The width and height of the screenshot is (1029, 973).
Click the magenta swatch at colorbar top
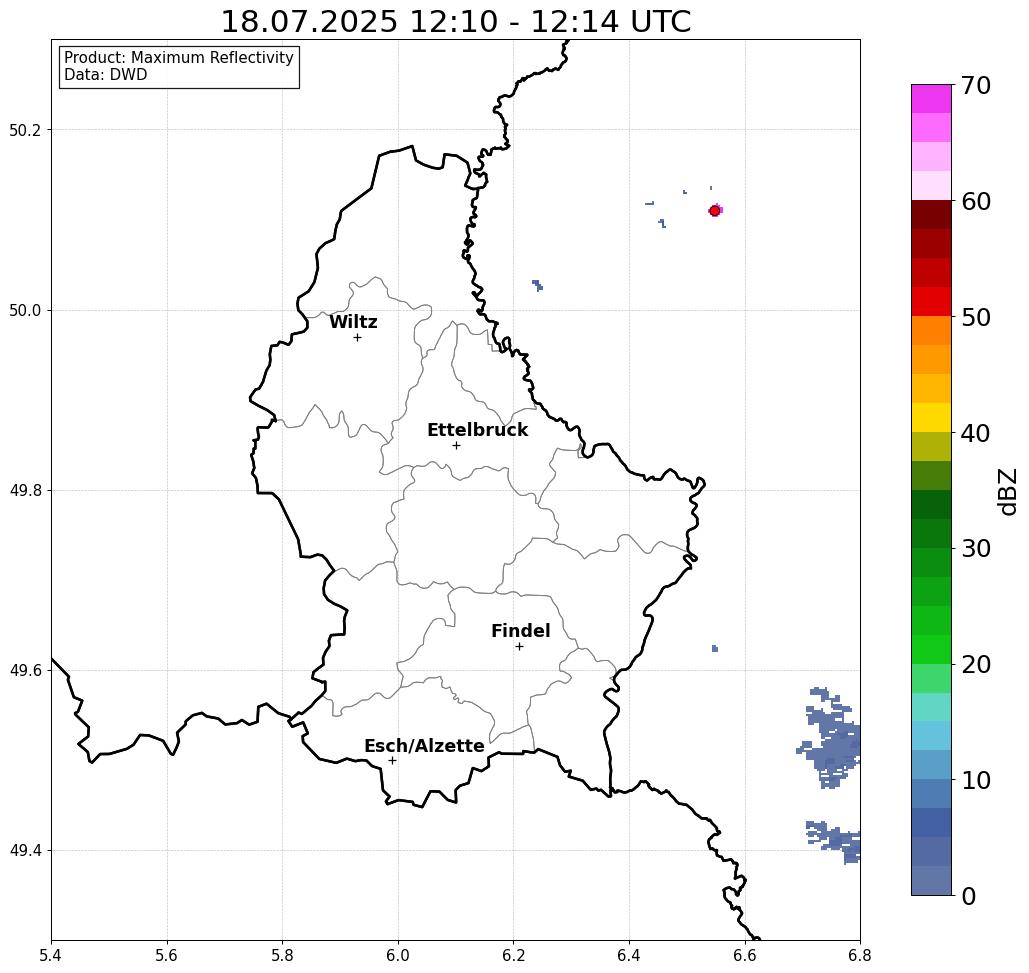coord(931,99)
